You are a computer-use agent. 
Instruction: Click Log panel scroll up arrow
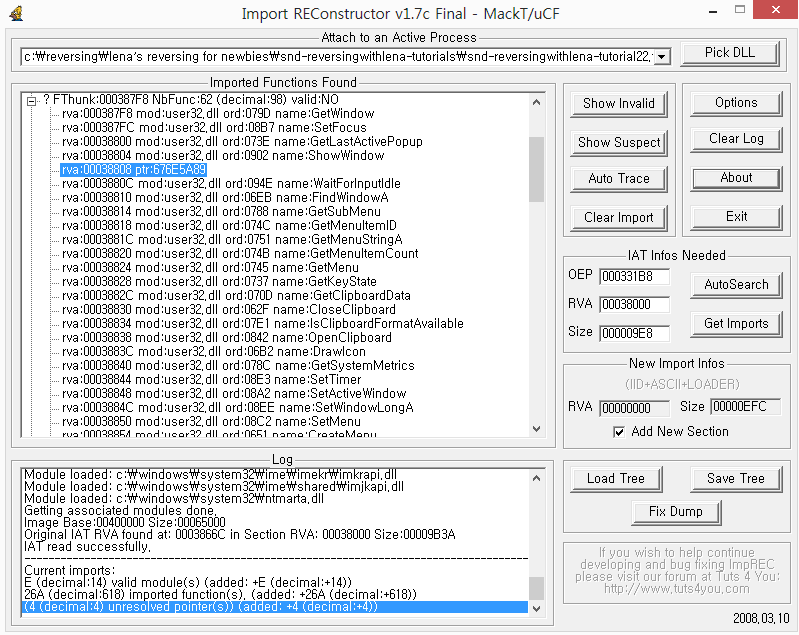point(536,478)
